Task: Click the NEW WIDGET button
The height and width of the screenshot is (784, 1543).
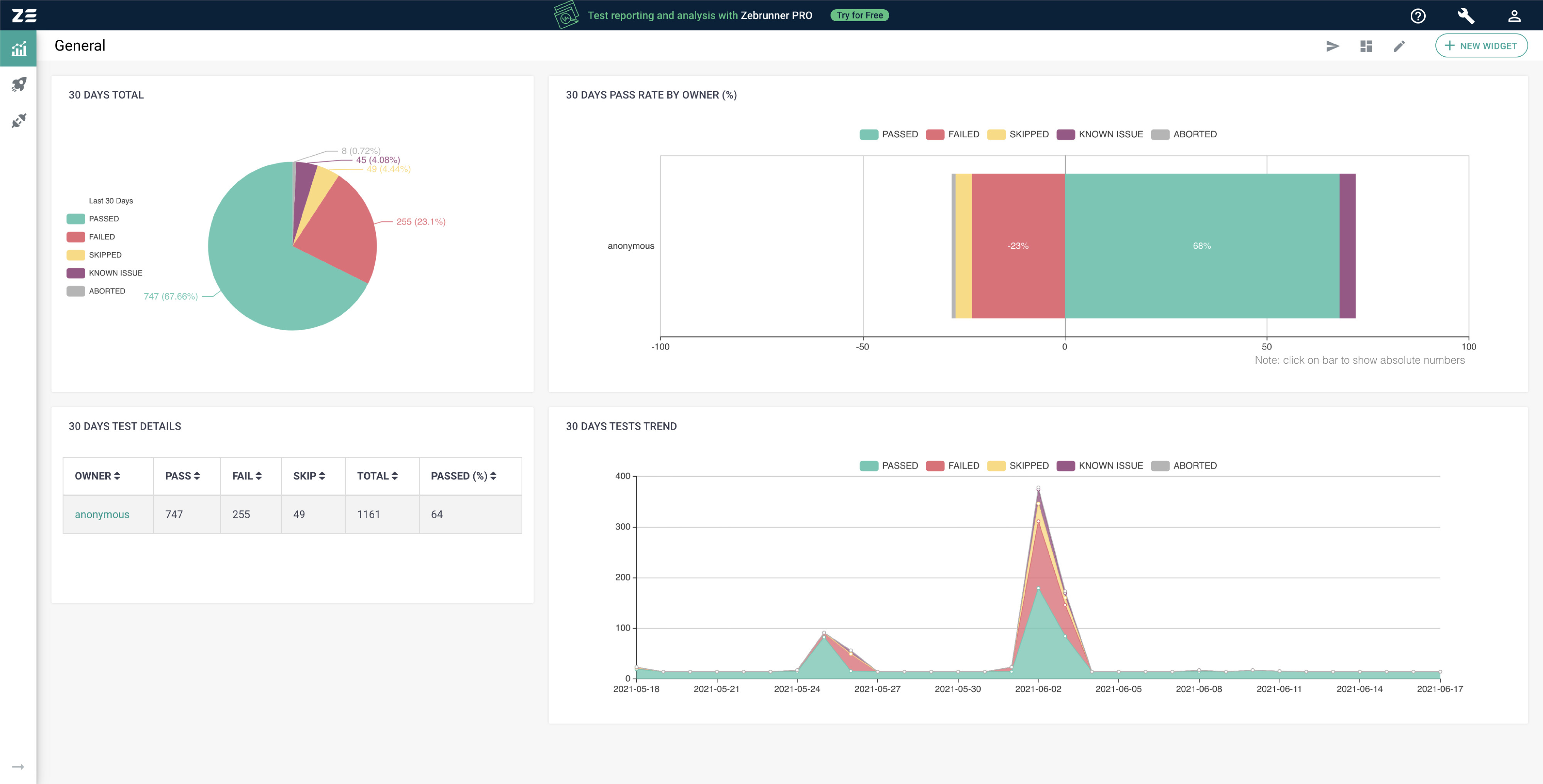Action: [x=1481, y=46]
